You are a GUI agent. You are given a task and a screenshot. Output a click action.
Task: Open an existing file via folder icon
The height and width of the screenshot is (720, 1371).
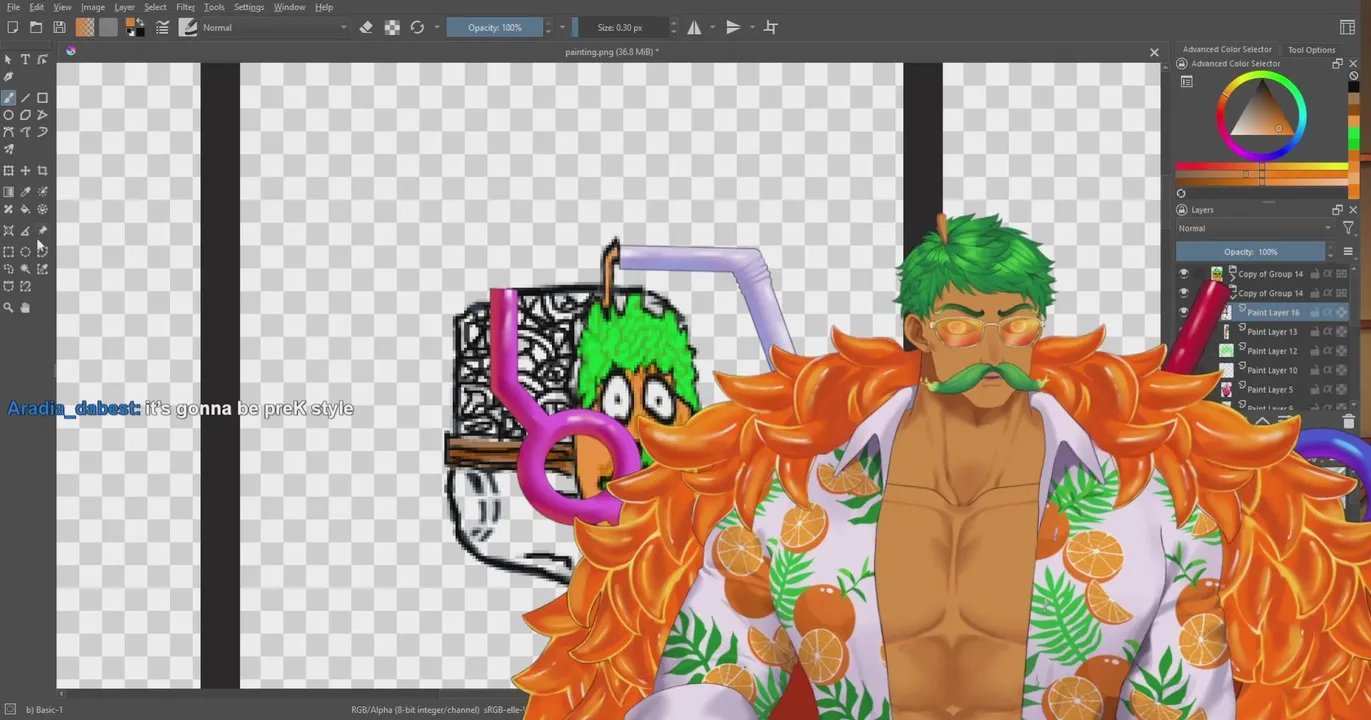(36, 28)
